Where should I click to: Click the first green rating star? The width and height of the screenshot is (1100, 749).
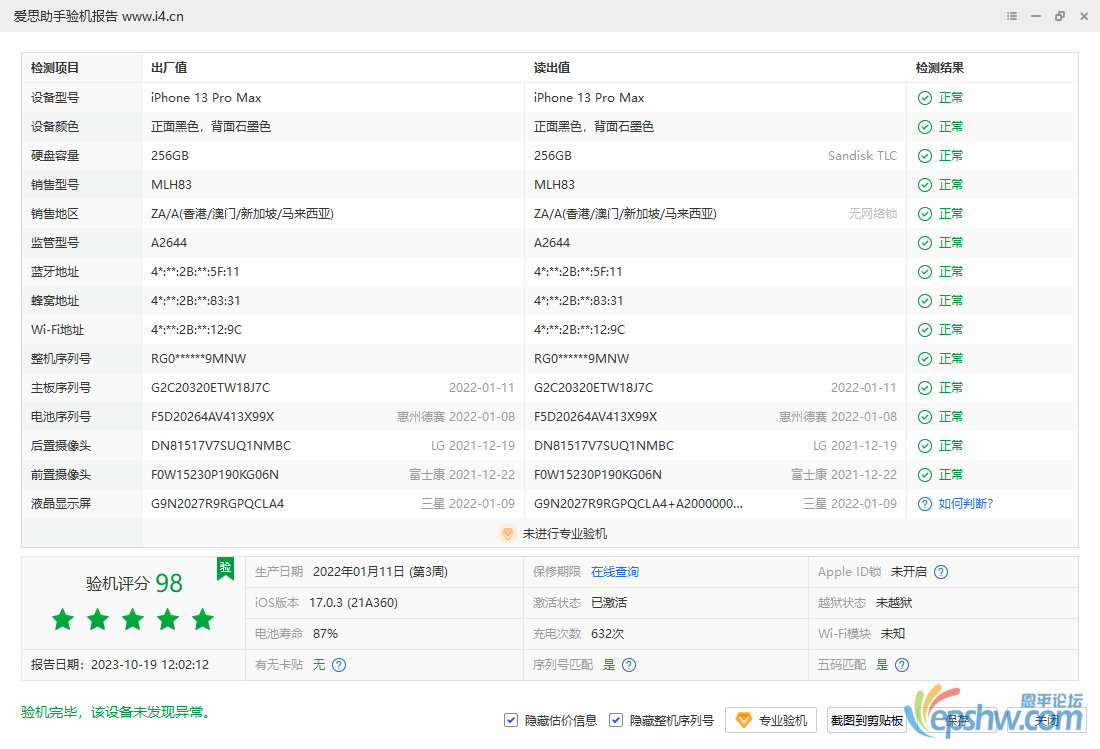[x=62, y=619]
